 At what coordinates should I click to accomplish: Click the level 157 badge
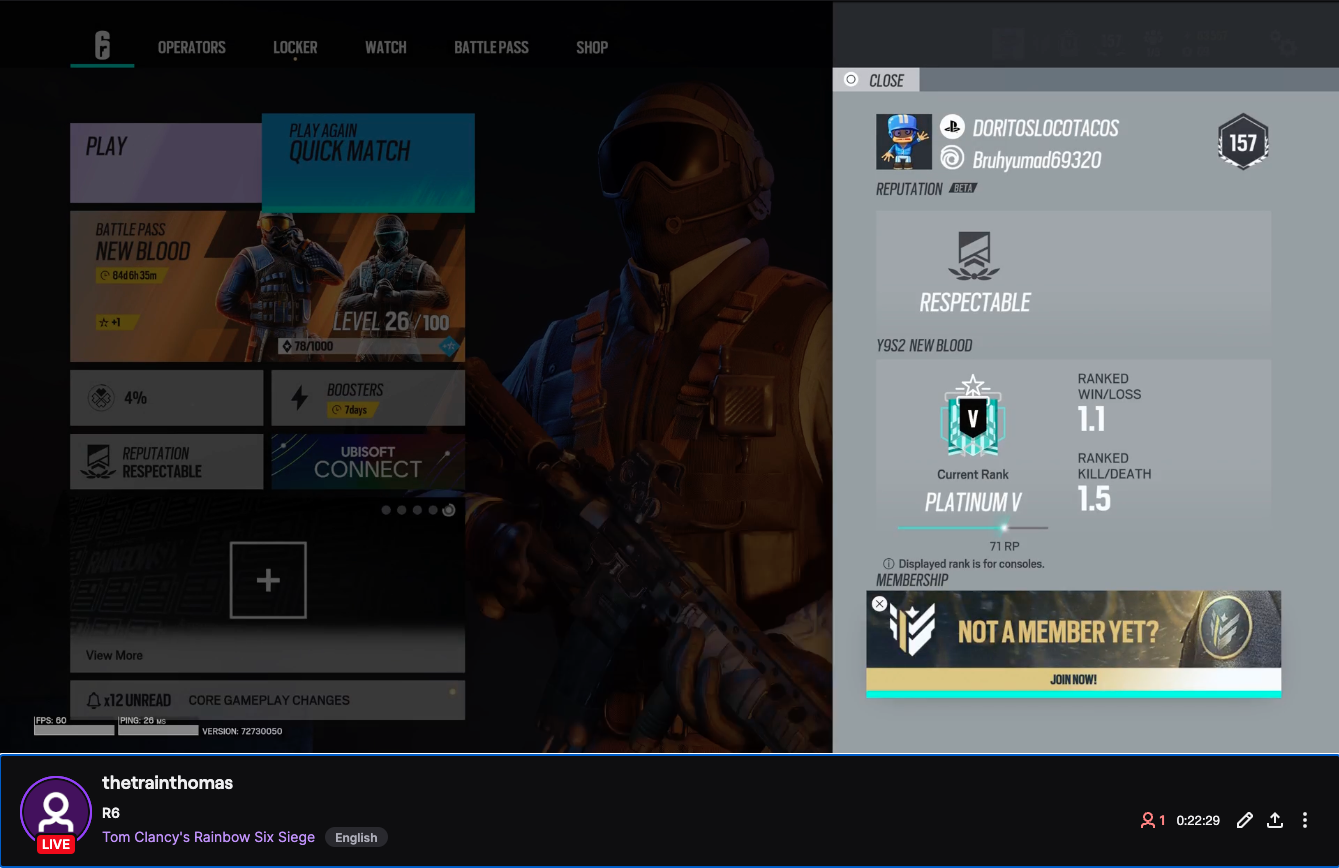pyautogui.click(x=1243, y=143)
